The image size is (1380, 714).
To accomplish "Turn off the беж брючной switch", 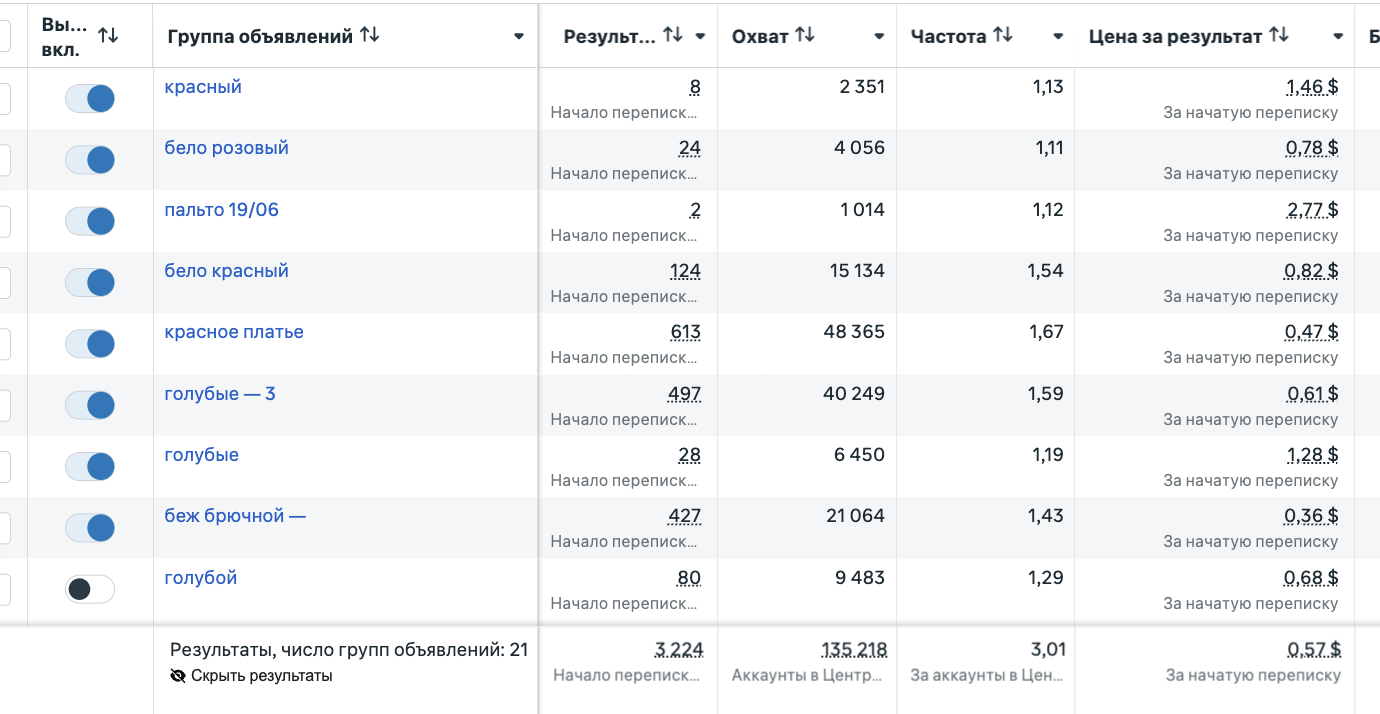I will (90, 528).
